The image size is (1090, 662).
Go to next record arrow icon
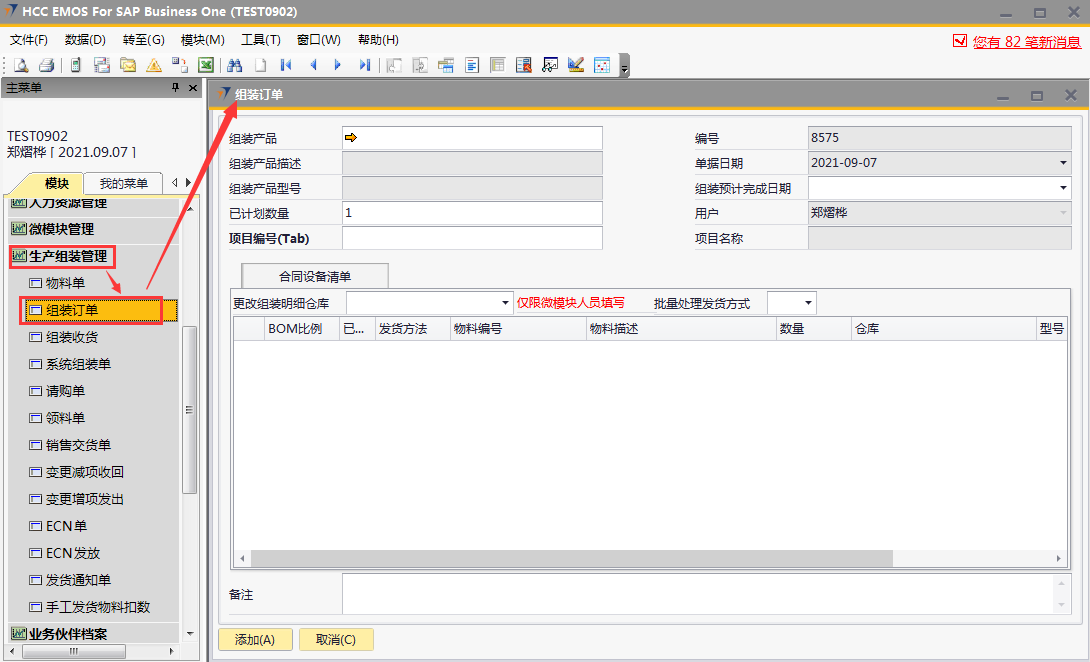coord(338,65)
